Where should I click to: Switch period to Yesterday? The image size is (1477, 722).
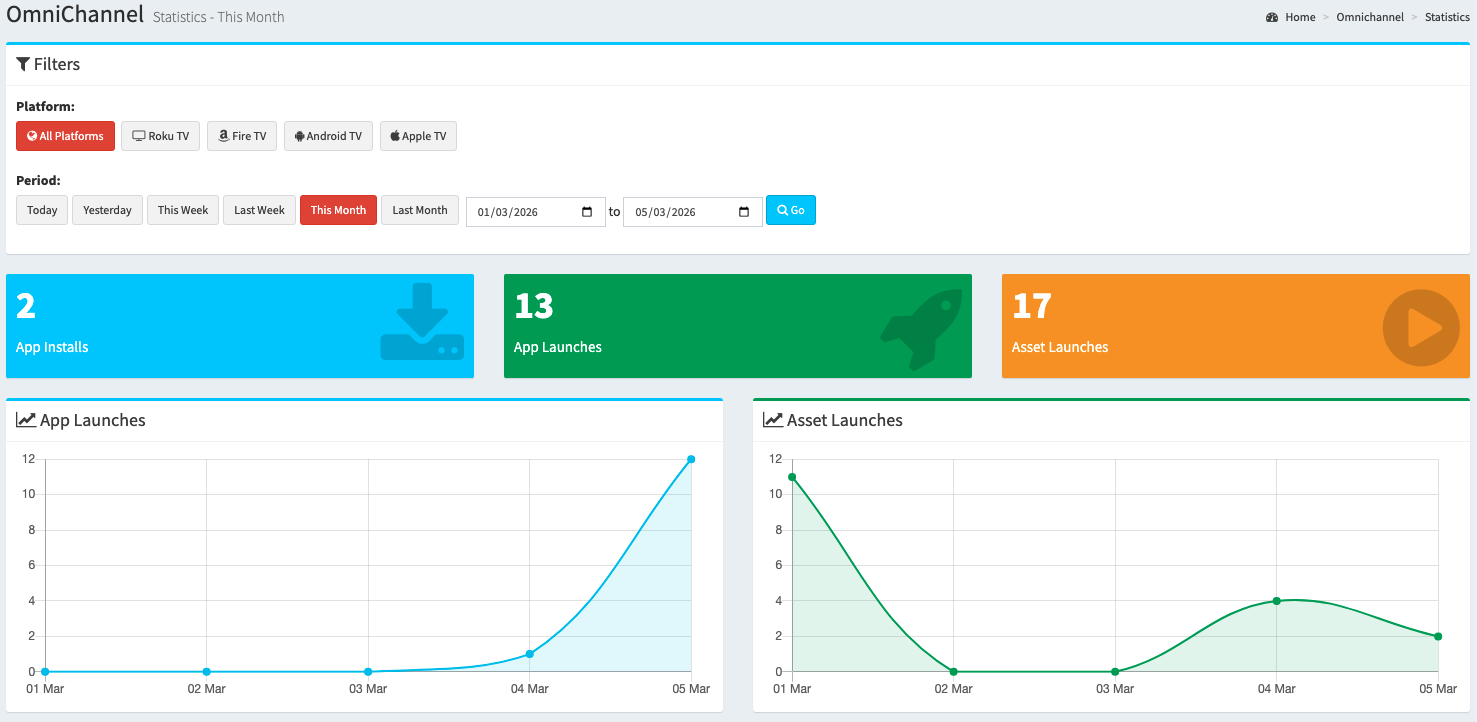(x=107, y=210)
